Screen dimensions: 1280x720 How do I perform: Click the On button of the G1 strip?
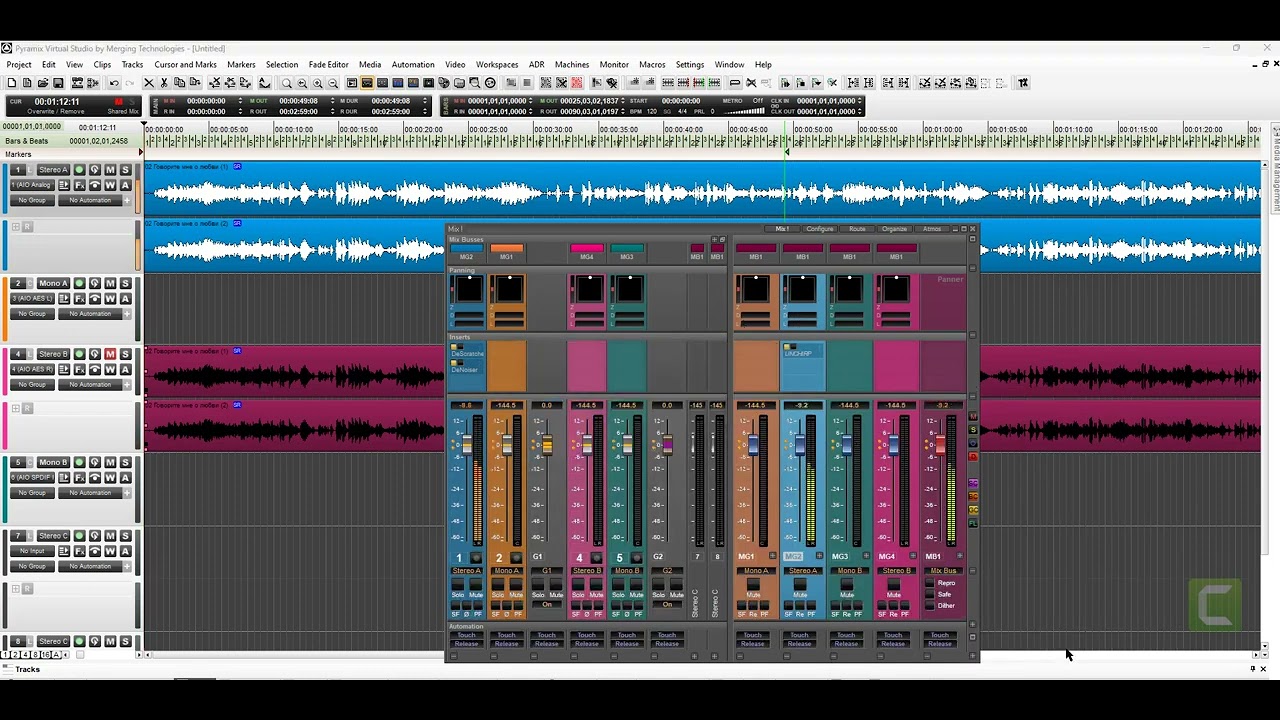[x=547, y=605]
